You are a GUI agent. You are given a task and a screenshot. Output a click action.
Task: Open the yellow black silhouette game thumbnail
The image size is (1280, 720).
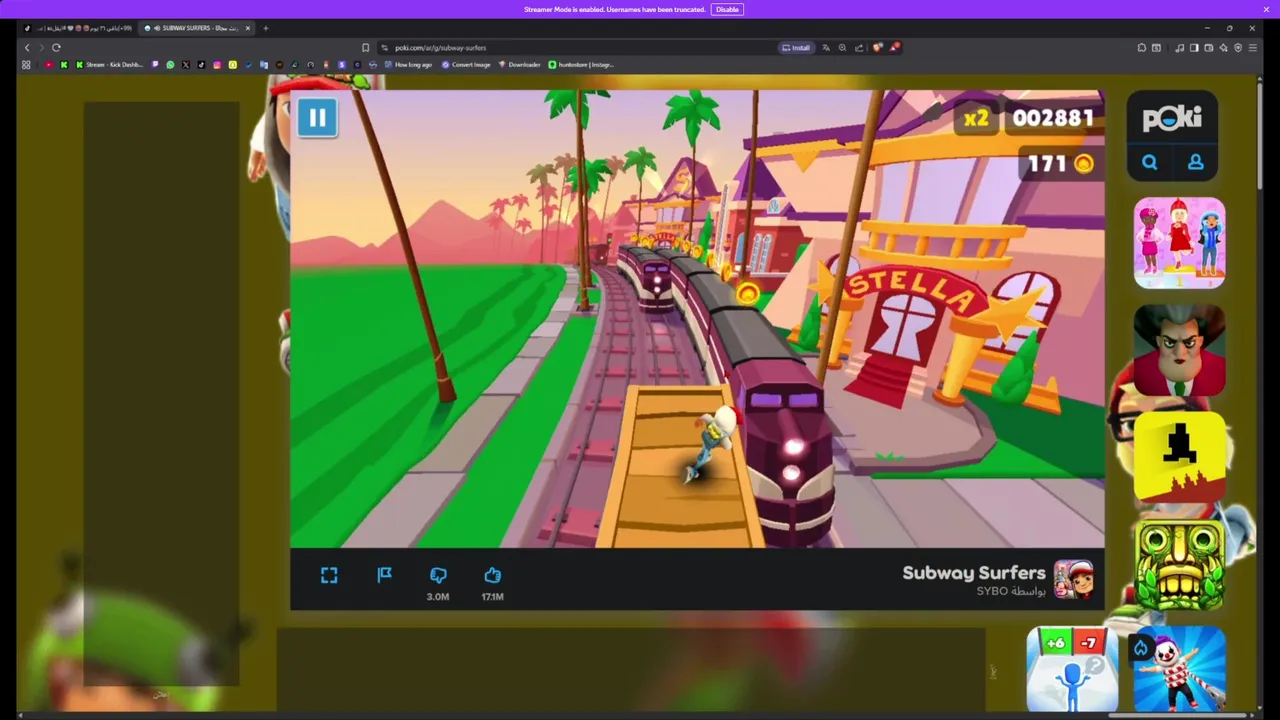1179,457
